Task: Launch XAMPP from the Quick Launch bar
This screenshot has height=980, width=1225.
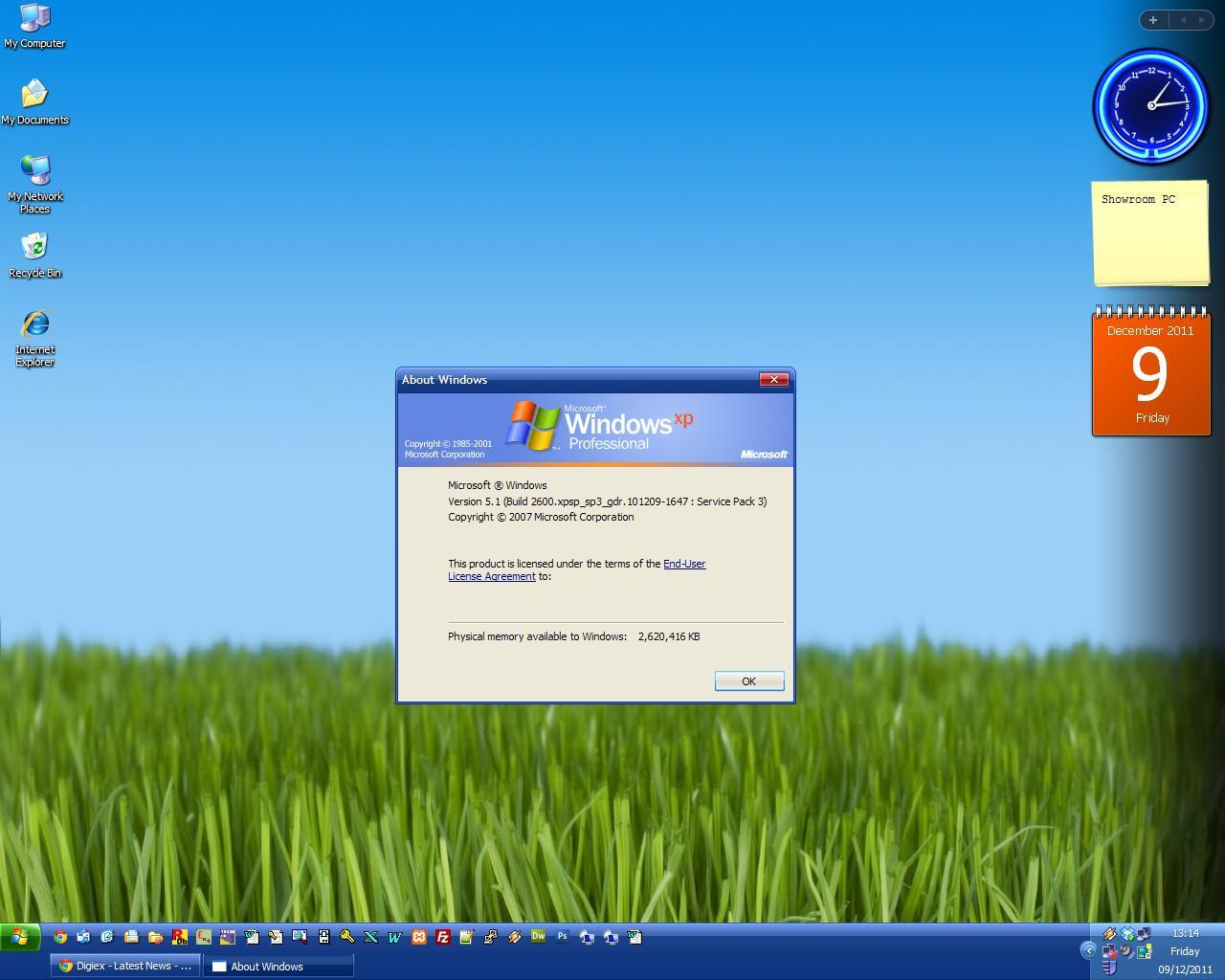Action: pyautogui.click(x=420, y=938)
